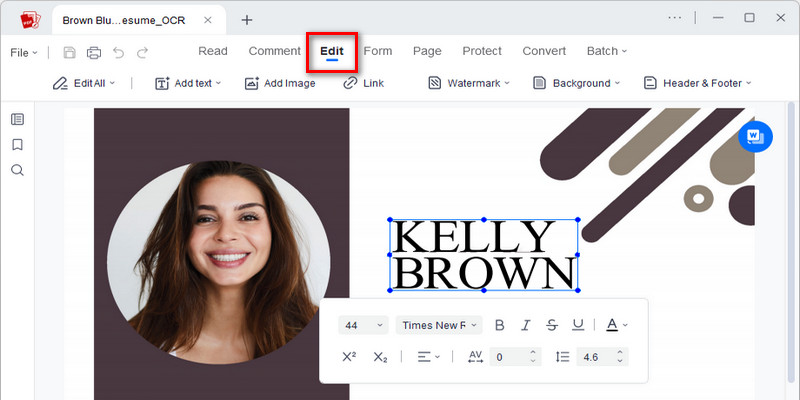This screenshot has height=400, width=800.
Task: Click the KELLY BROWN text box
Action: click(484, 255)
